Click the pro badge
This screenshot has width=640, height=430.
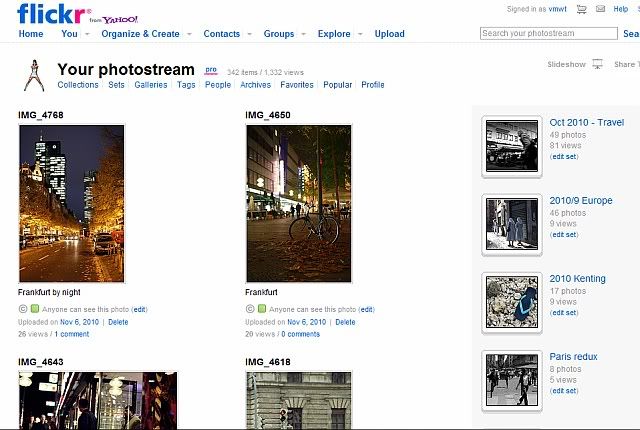tap(211, 70)
